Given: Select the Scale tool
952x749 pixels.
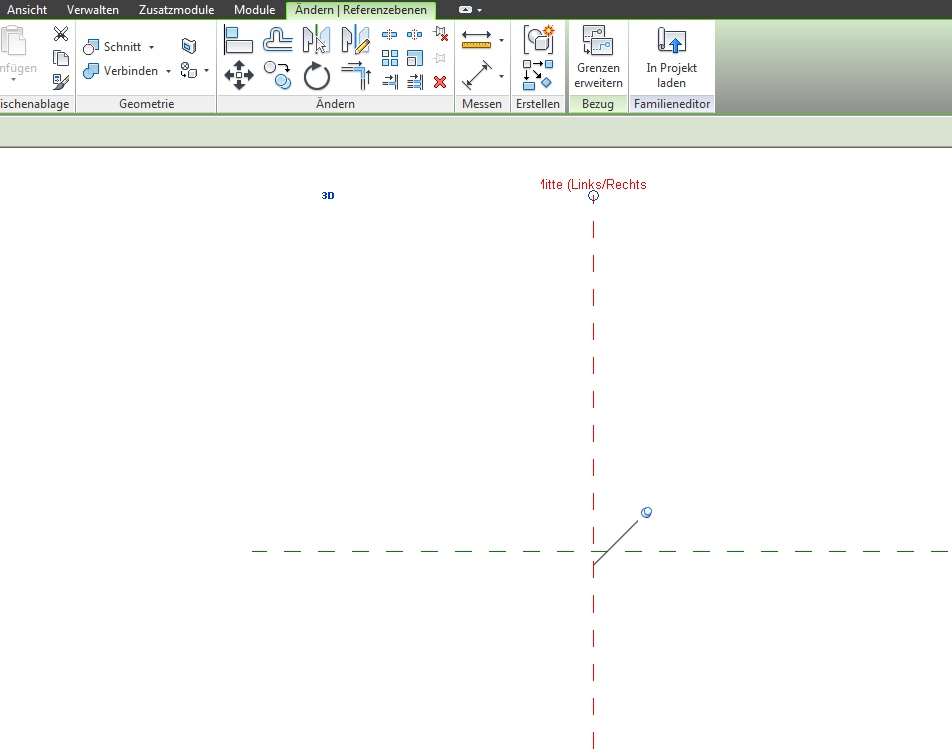Looking at the screenshot, I should pyautogui.click(x=415, y=58).
